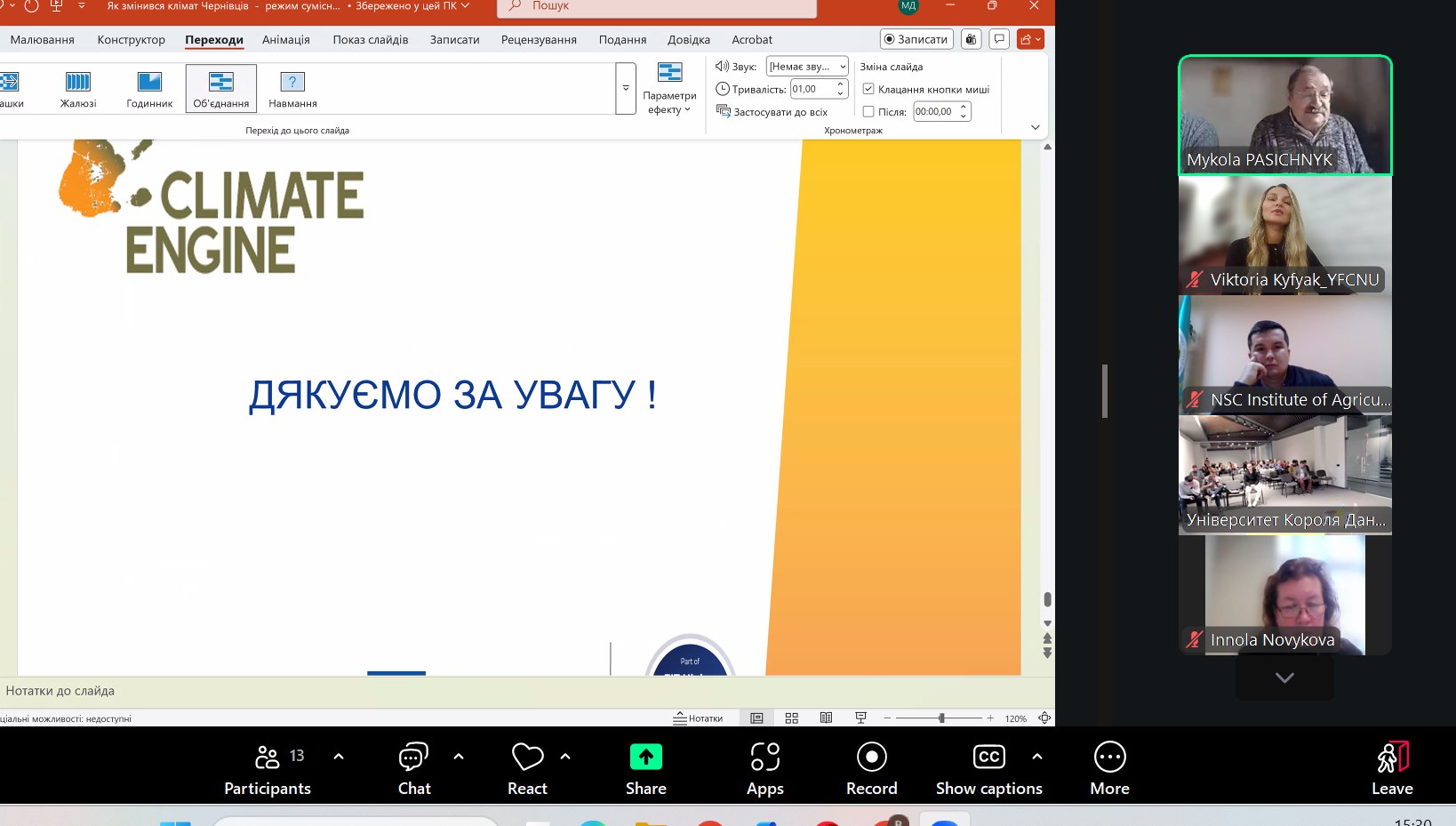The image size is (1456, 826).
Task: Switch to Slide Sorter view
Action: [x=792, y=718]
